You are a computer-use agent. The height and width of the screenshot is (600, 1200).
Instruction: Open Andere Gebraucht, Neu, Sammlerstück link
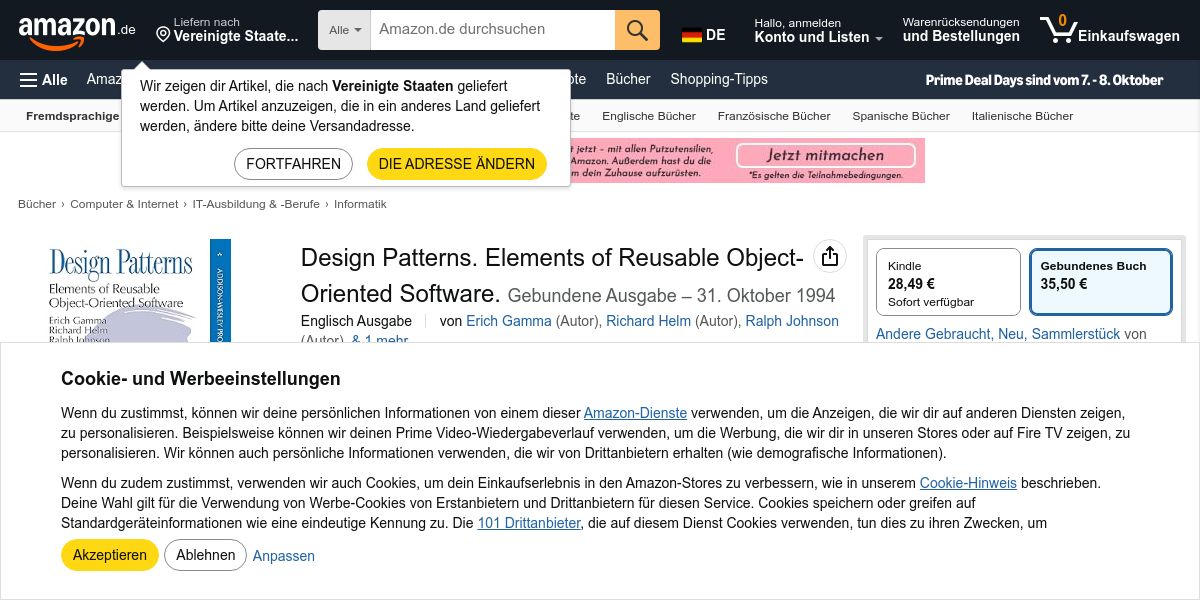coord(998,334)
